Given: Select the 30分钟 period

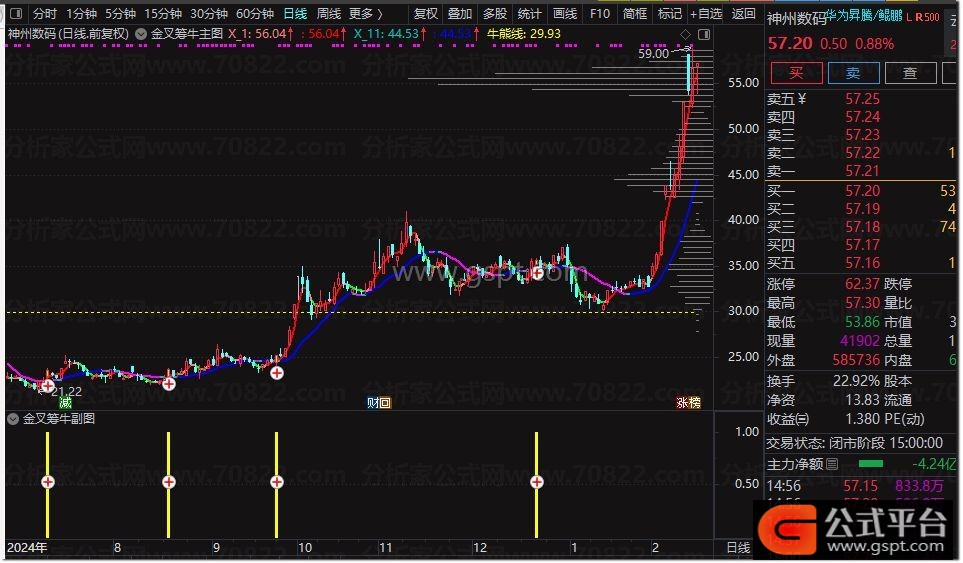Looking at the screenshot, I should click(x=209, y=14).
